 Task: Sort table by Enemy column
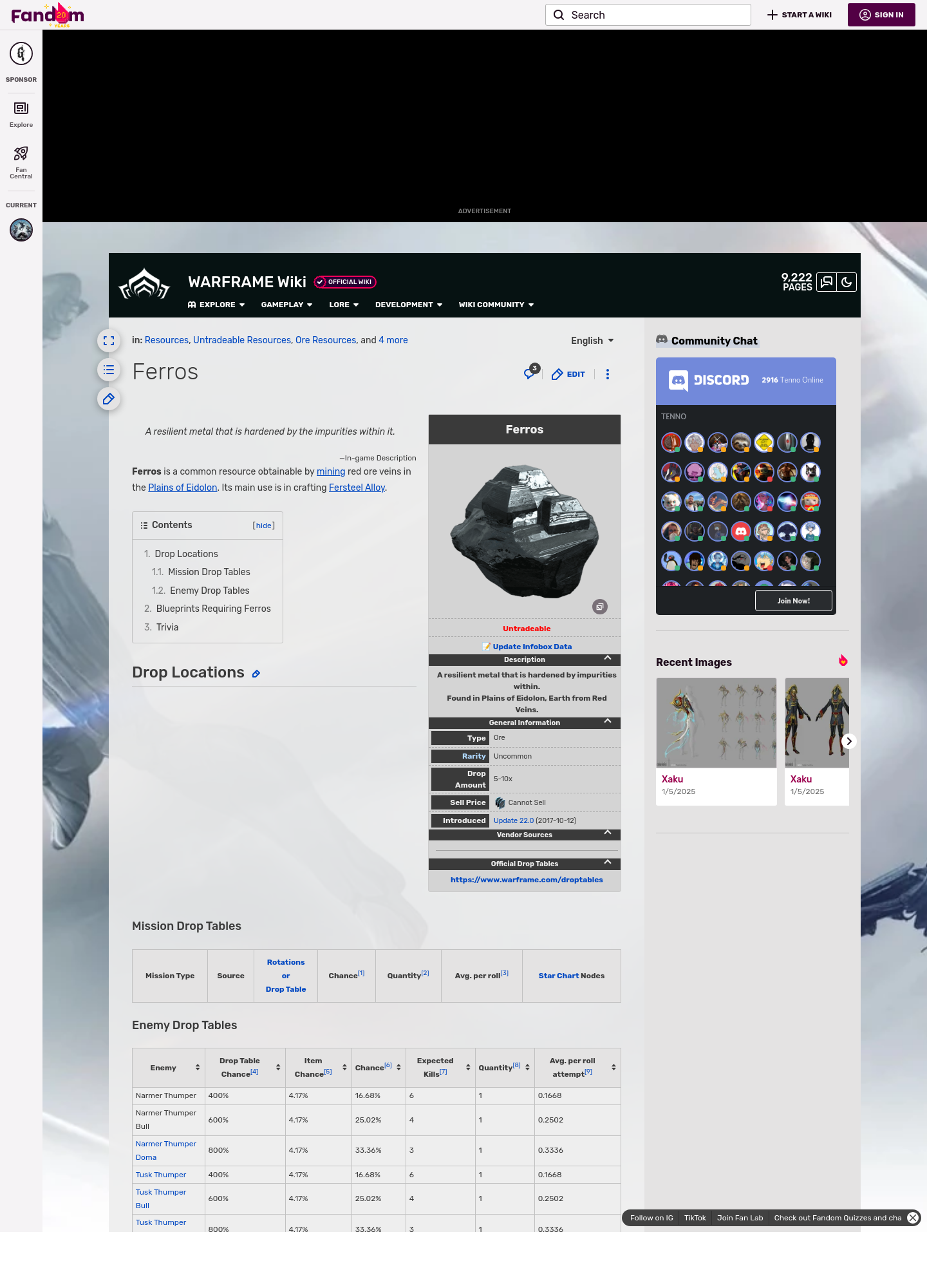198,1067
